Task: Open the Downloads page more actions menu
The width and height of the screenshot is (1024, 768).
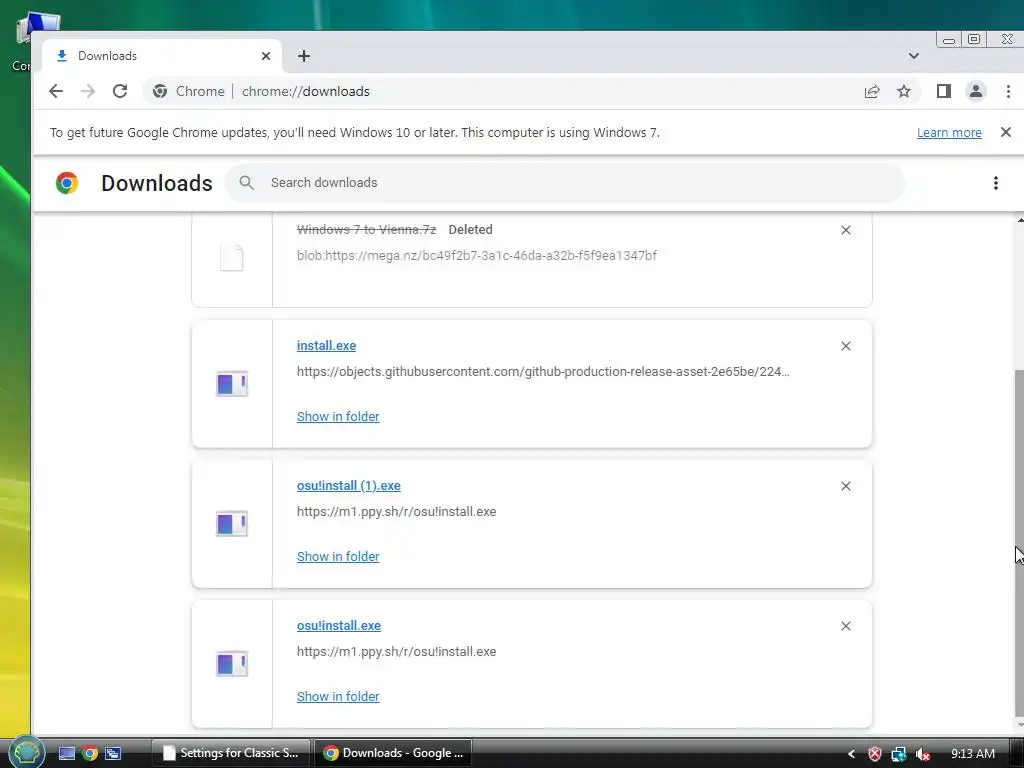Action: 996,183
